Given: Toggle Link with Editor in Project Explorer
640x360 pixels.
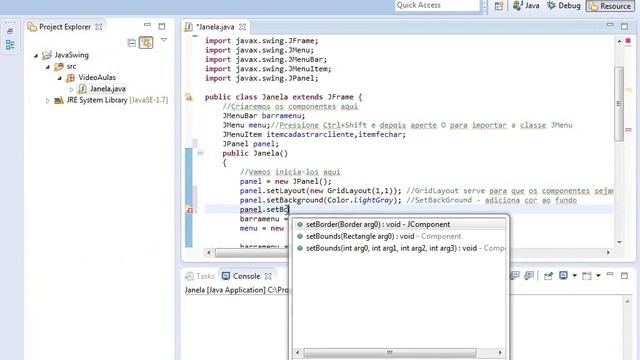Looking at the screenshot, I should tap(146, 42).
